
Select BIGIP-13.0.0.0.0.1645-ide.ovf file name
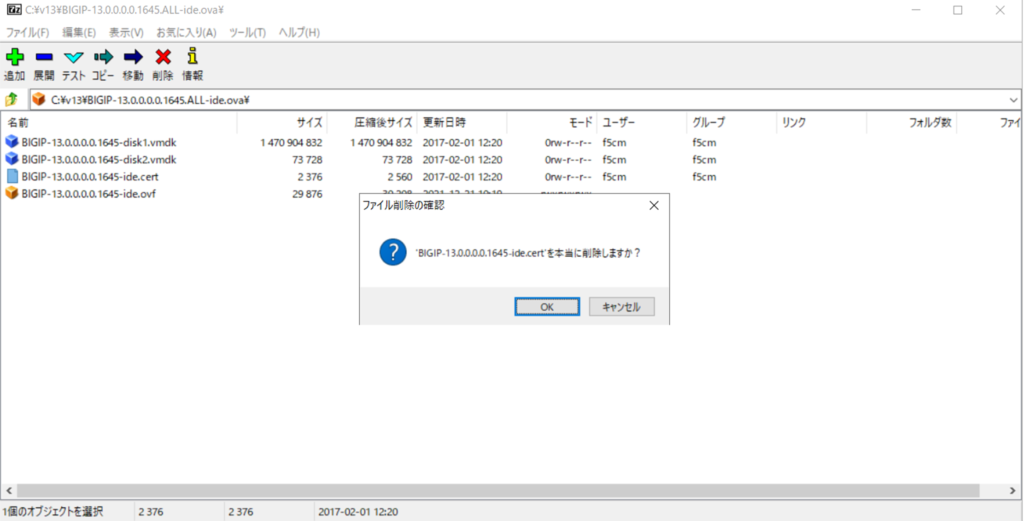point(88,193)
